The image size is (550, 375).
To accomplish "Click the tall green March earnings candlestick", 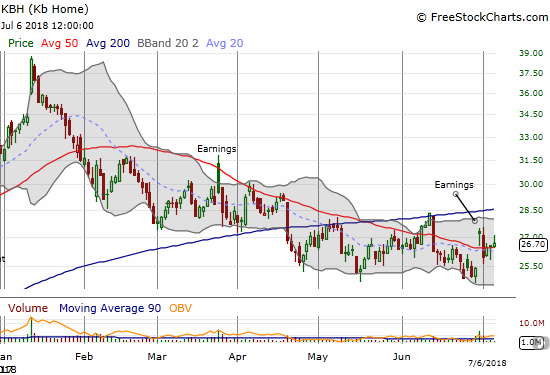I will click(x=219, y=174).
